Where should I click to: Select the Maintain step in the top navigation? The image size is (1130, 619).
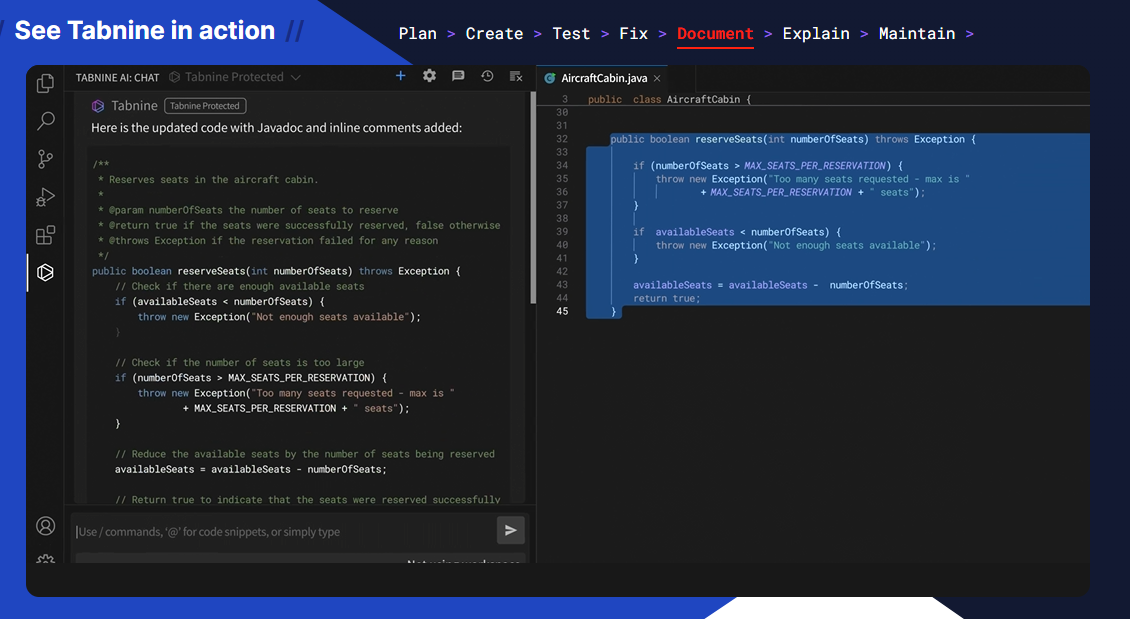(x=917, y=34)
